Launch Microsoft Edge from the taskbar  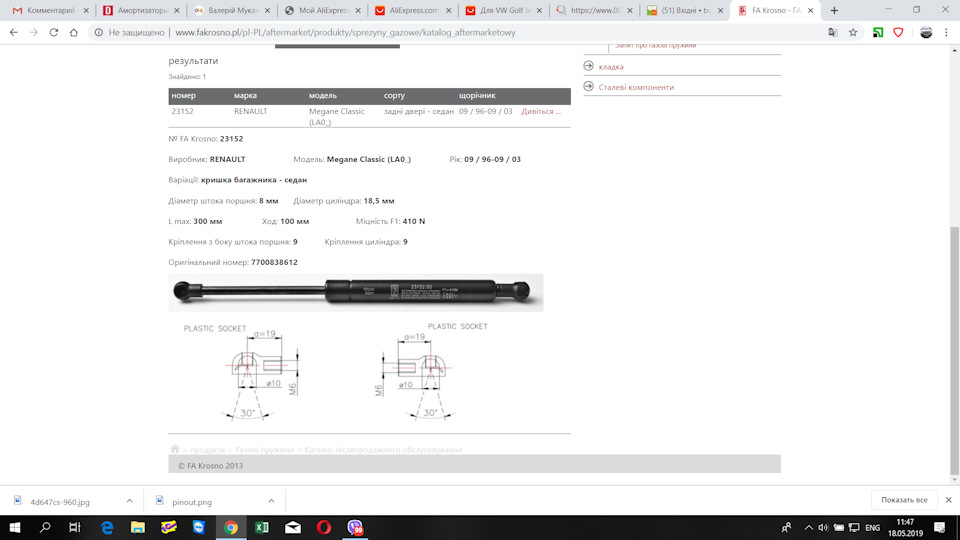tap(107, 527)
